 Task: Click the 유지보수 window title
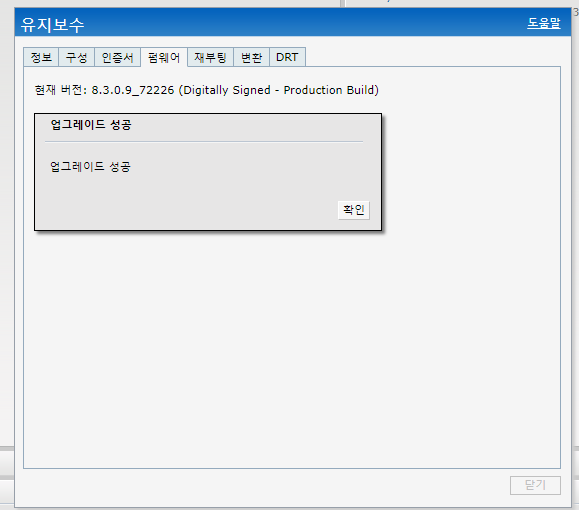(52, 25)
